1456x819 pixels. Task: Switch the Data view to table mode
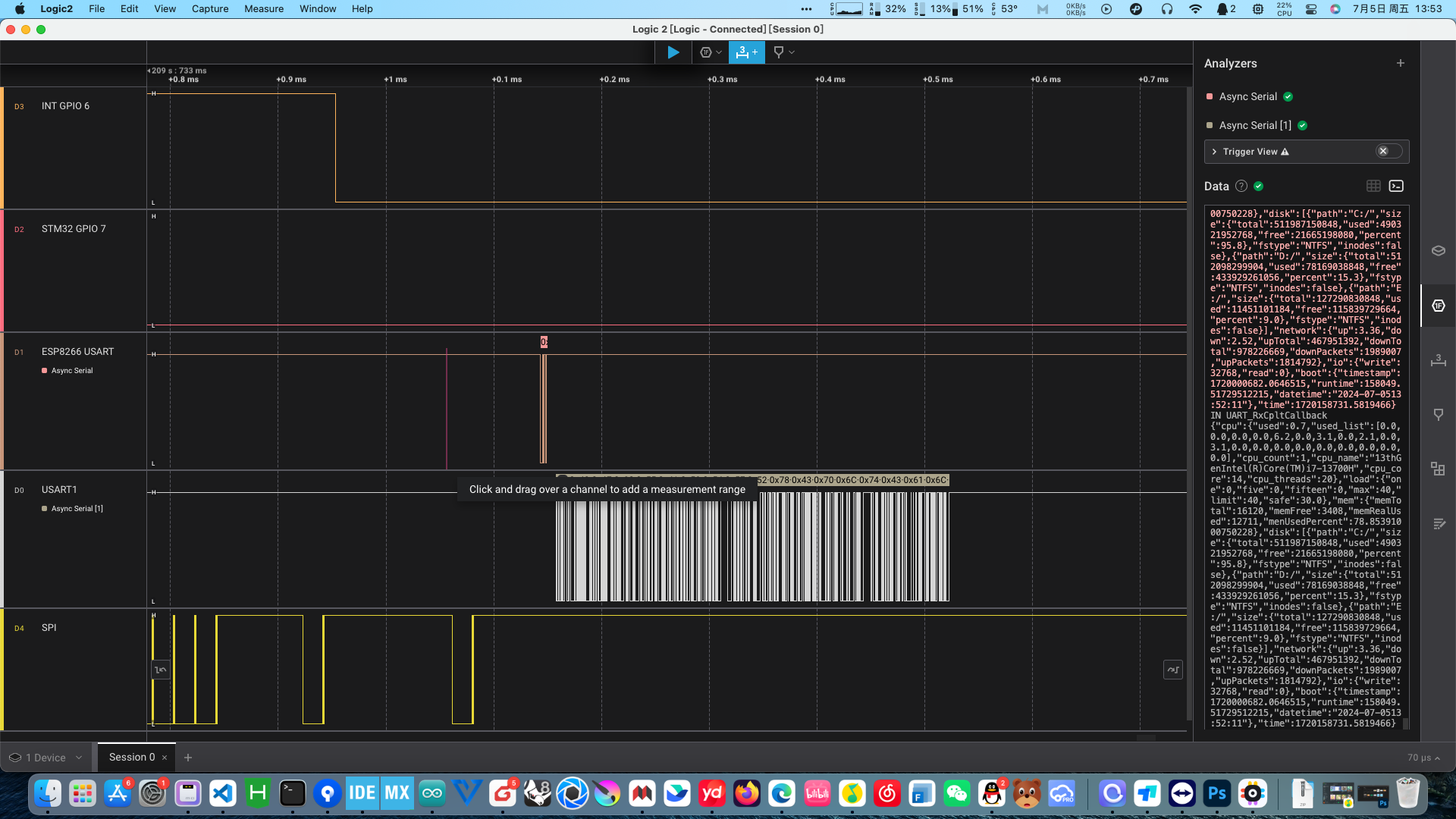1373,186
